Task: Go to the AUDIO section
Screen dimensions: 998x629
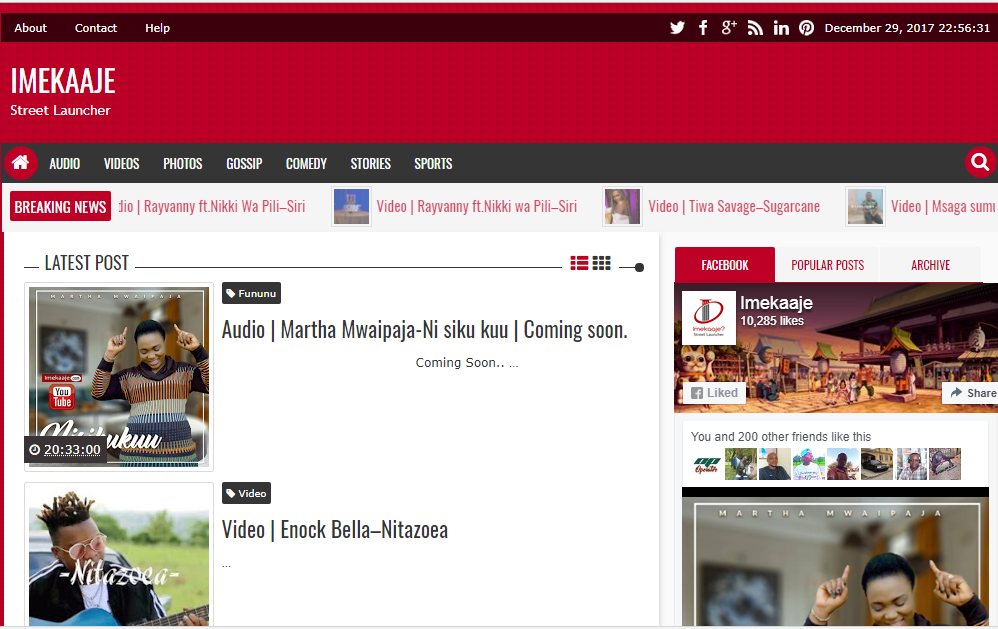Action: click(65, 164)
